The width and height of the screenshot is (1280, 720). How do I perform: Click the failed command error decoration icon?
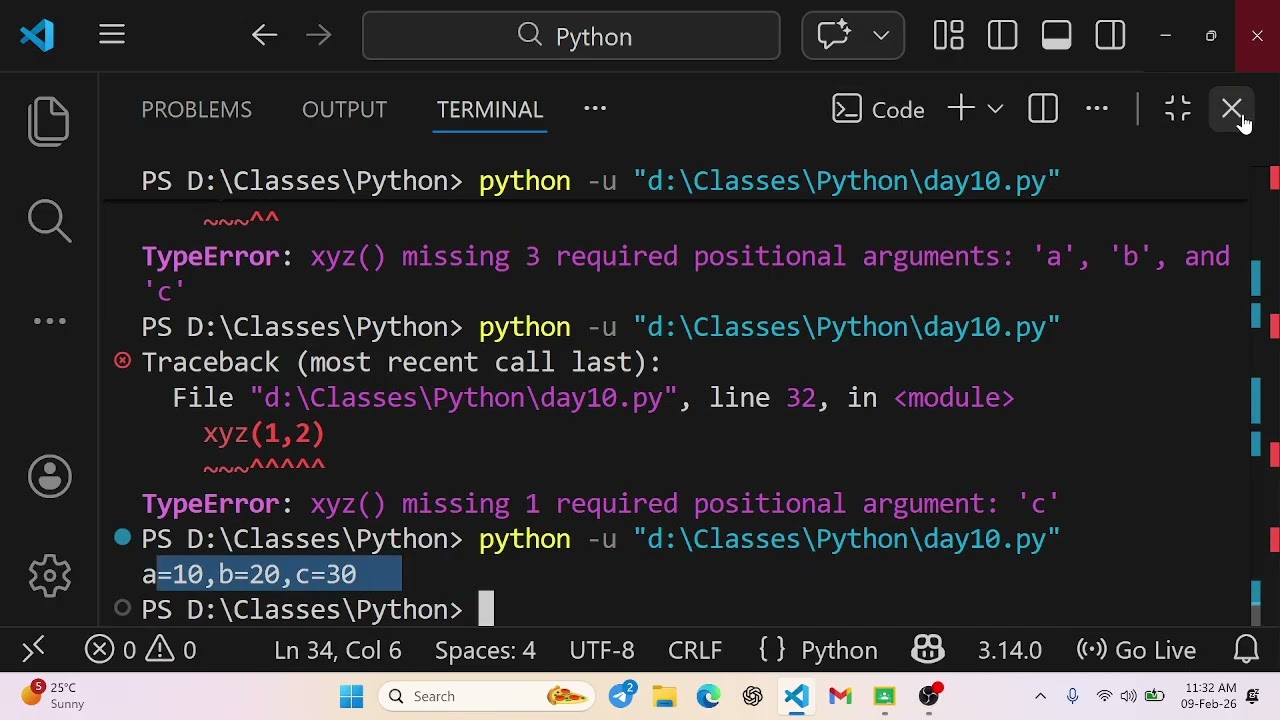[122, 361]
